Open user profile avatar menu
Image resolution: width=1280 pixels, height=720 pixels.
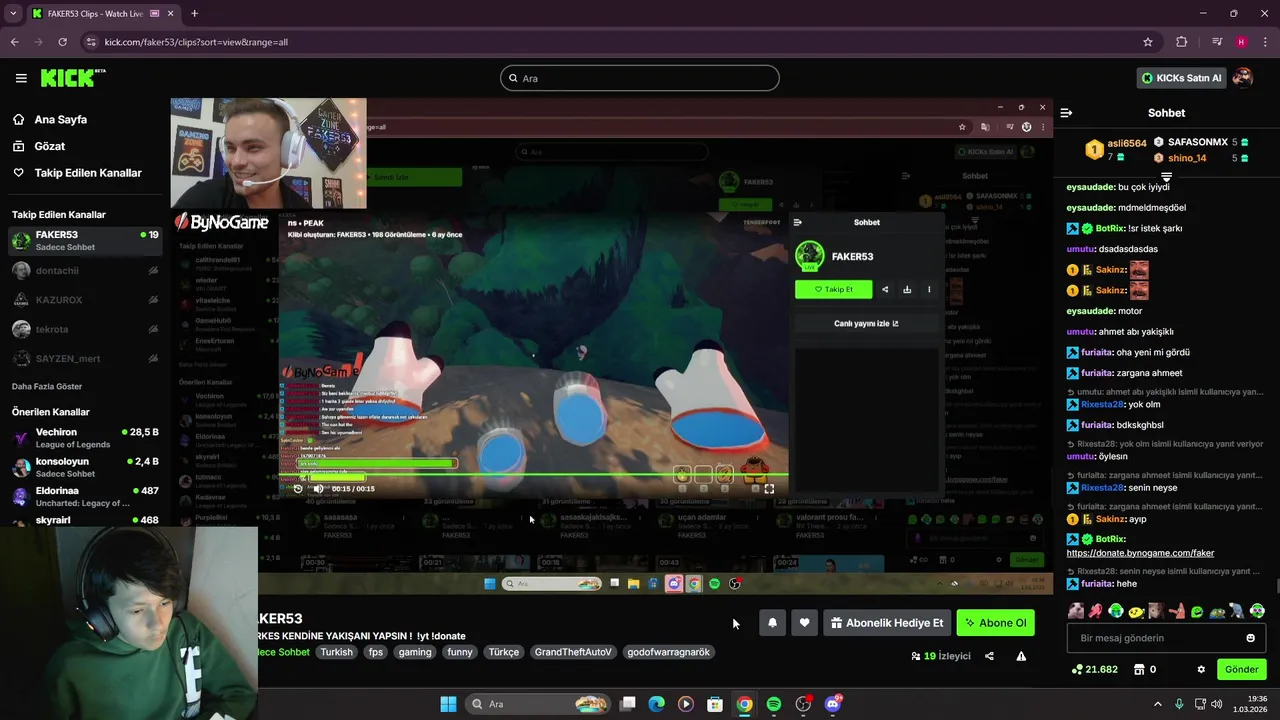click(x=1243, y=78)
